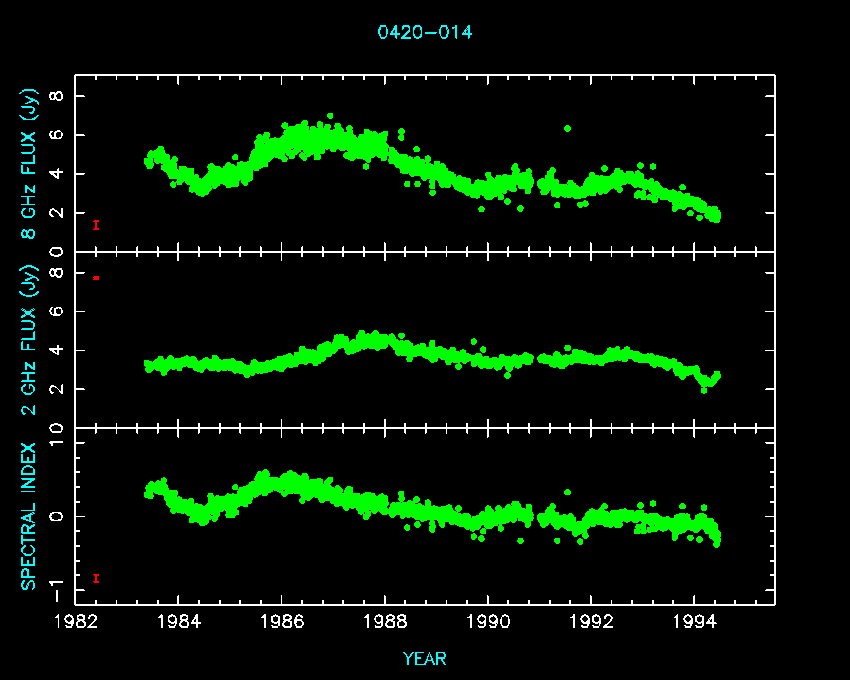Click the plot title 0420-014

tap(425, 32)
